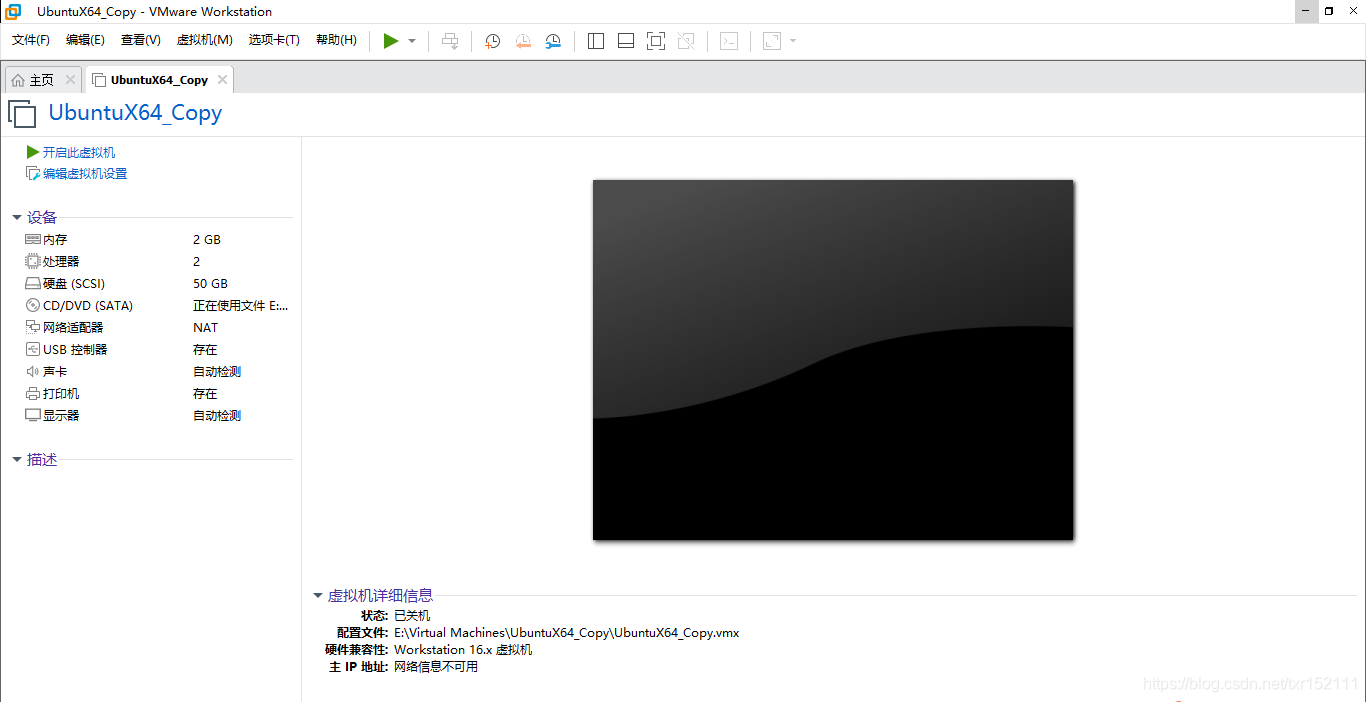
Task: Click the VM icon beside the UbuntuX64_Copy heading
Action: pyautogui.click(x=22, y=114)
